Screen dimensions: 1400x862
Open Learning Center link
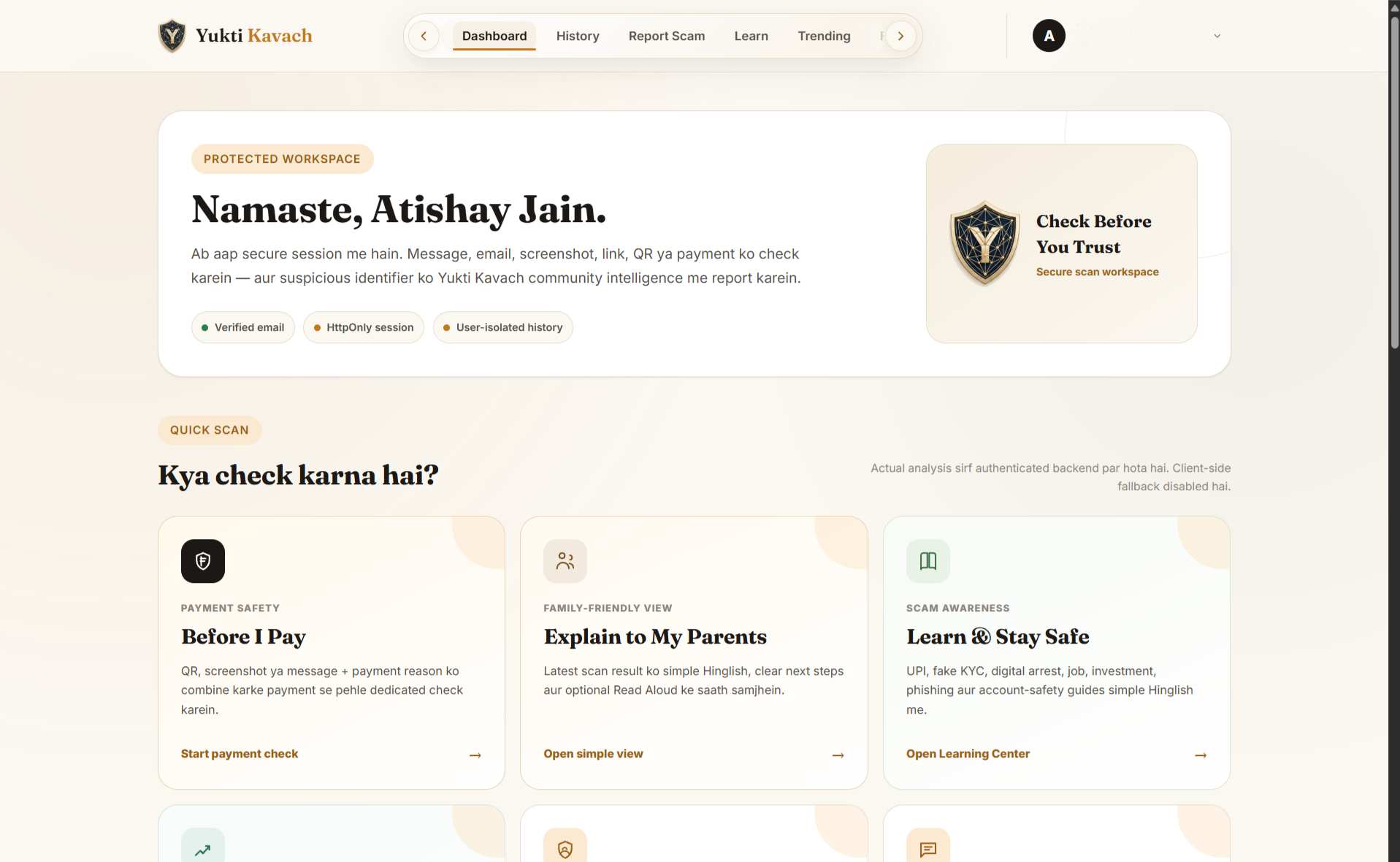pyautogui.click(x=968, y=754)
